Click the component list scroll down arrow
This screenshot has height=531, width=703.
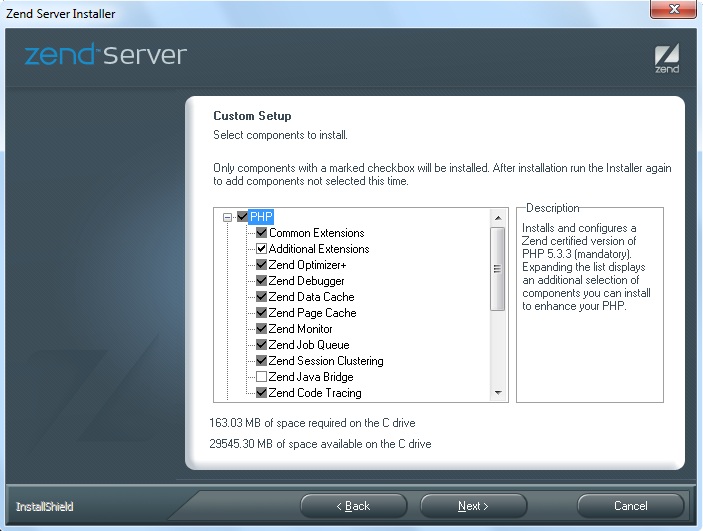498,393
